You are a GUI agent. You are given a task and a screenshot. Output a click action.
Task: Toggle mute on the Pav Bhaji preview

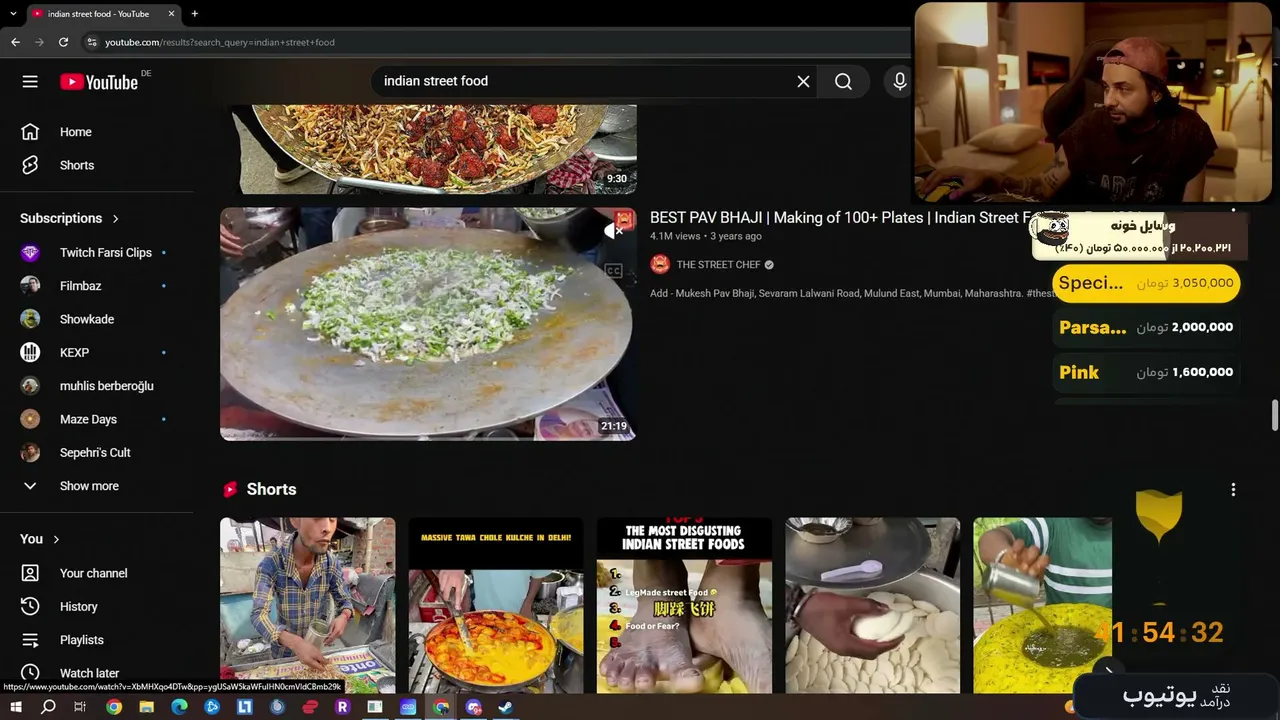(614, 231)
